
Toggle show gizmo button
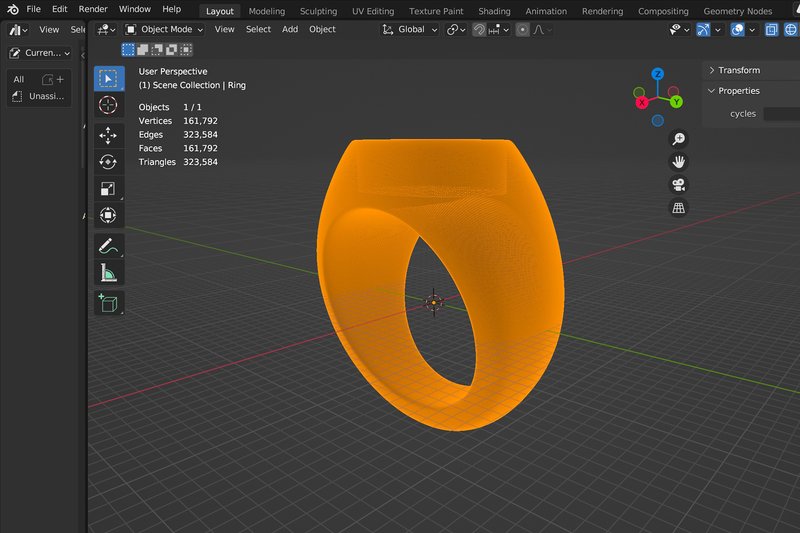tap(704, 30)
